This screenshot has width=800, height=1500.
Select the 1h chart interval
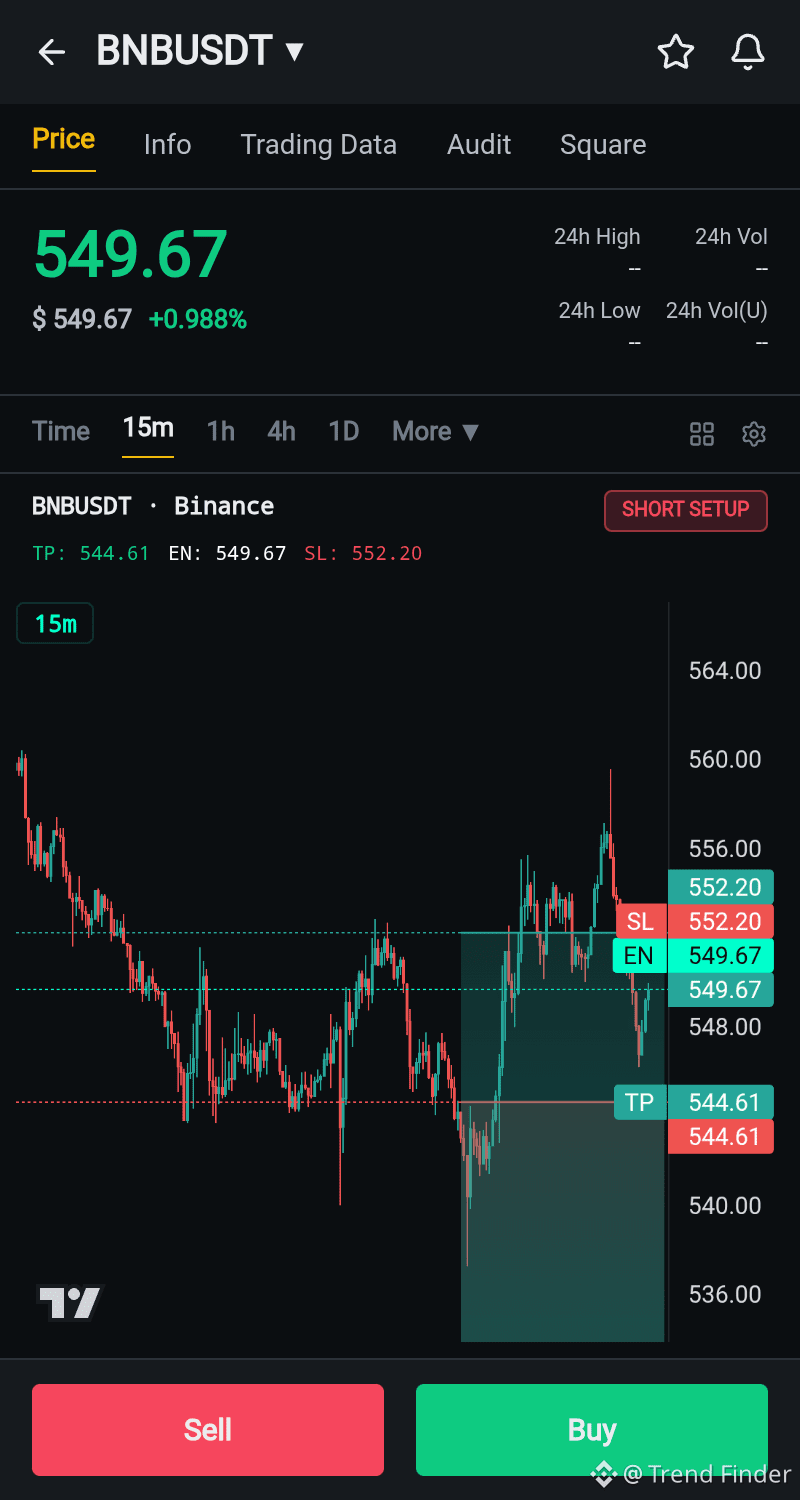point(221,431)
